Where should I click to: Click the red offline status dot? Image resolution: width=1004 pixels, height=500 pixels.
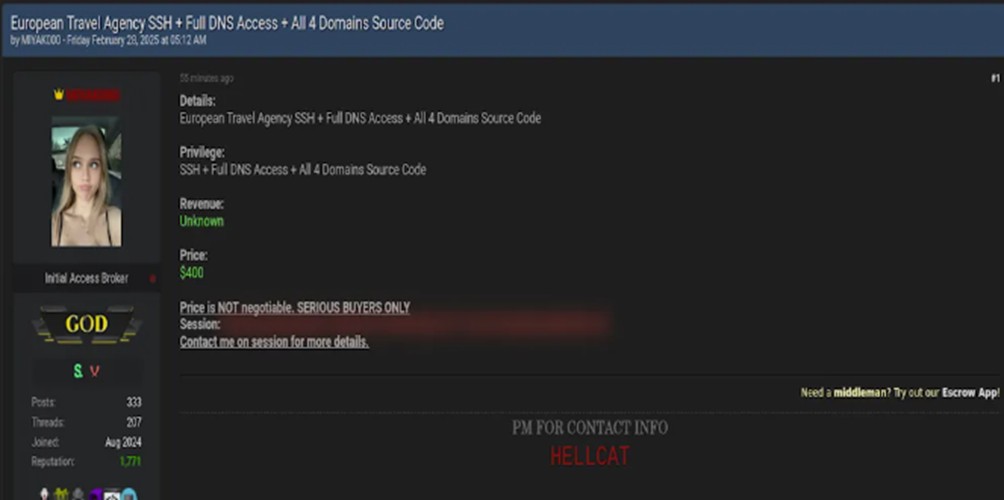coord(152,278)
